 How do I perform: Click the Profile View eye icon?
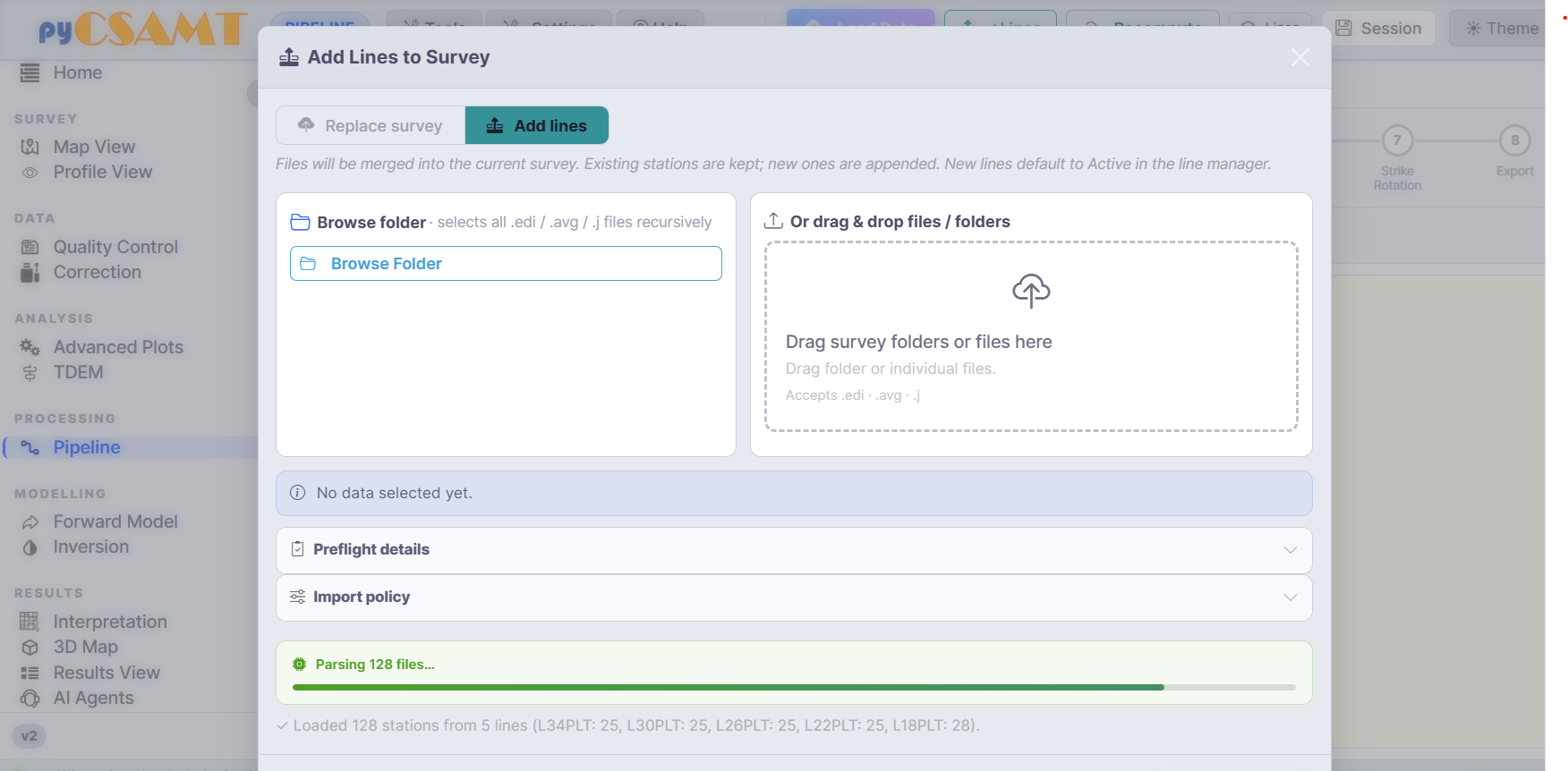point(30,173)
